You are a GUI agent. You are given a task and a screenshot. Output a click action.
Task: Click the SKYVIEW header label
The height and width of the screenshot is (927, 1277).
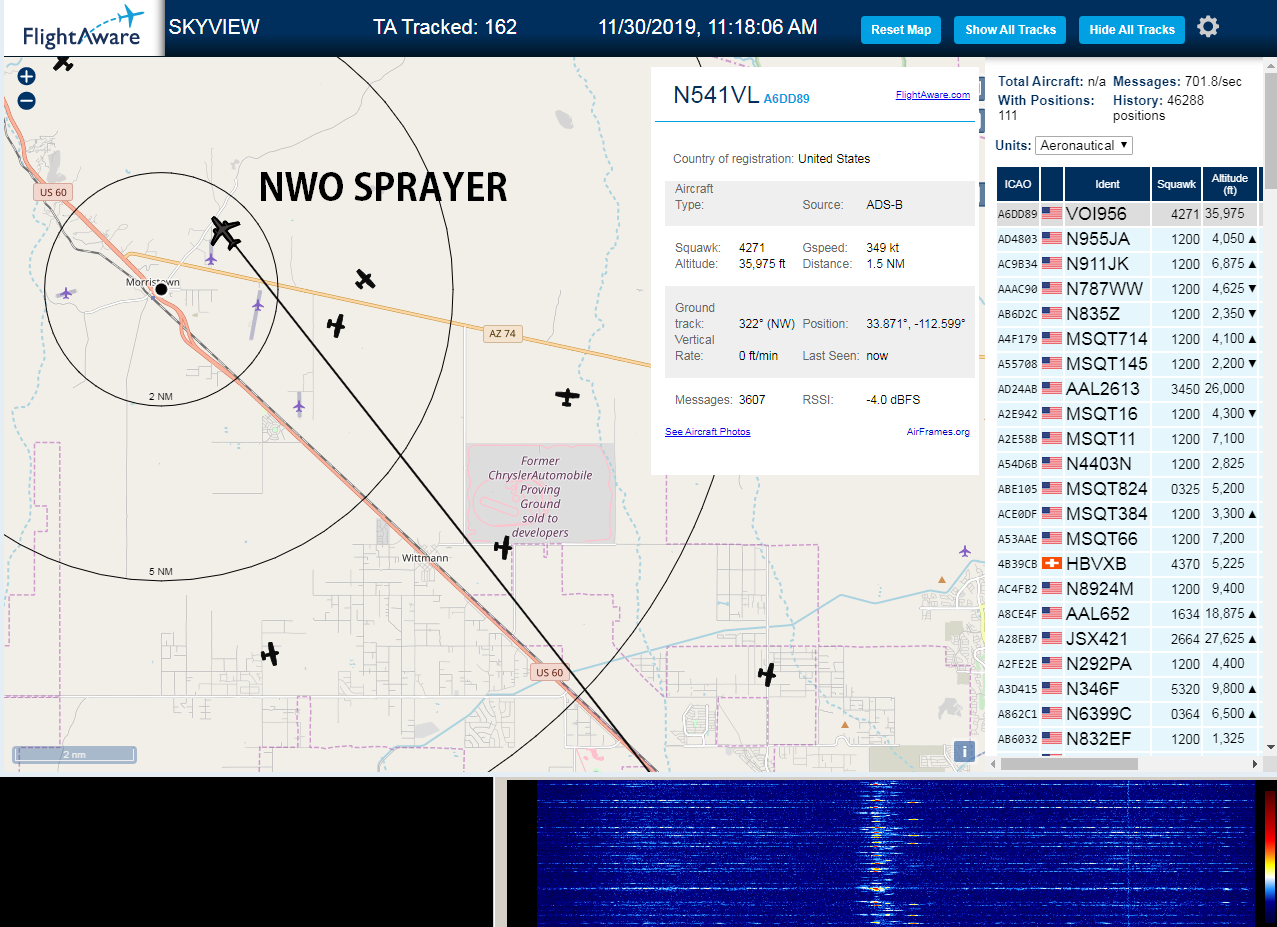[x=214, y=27]
